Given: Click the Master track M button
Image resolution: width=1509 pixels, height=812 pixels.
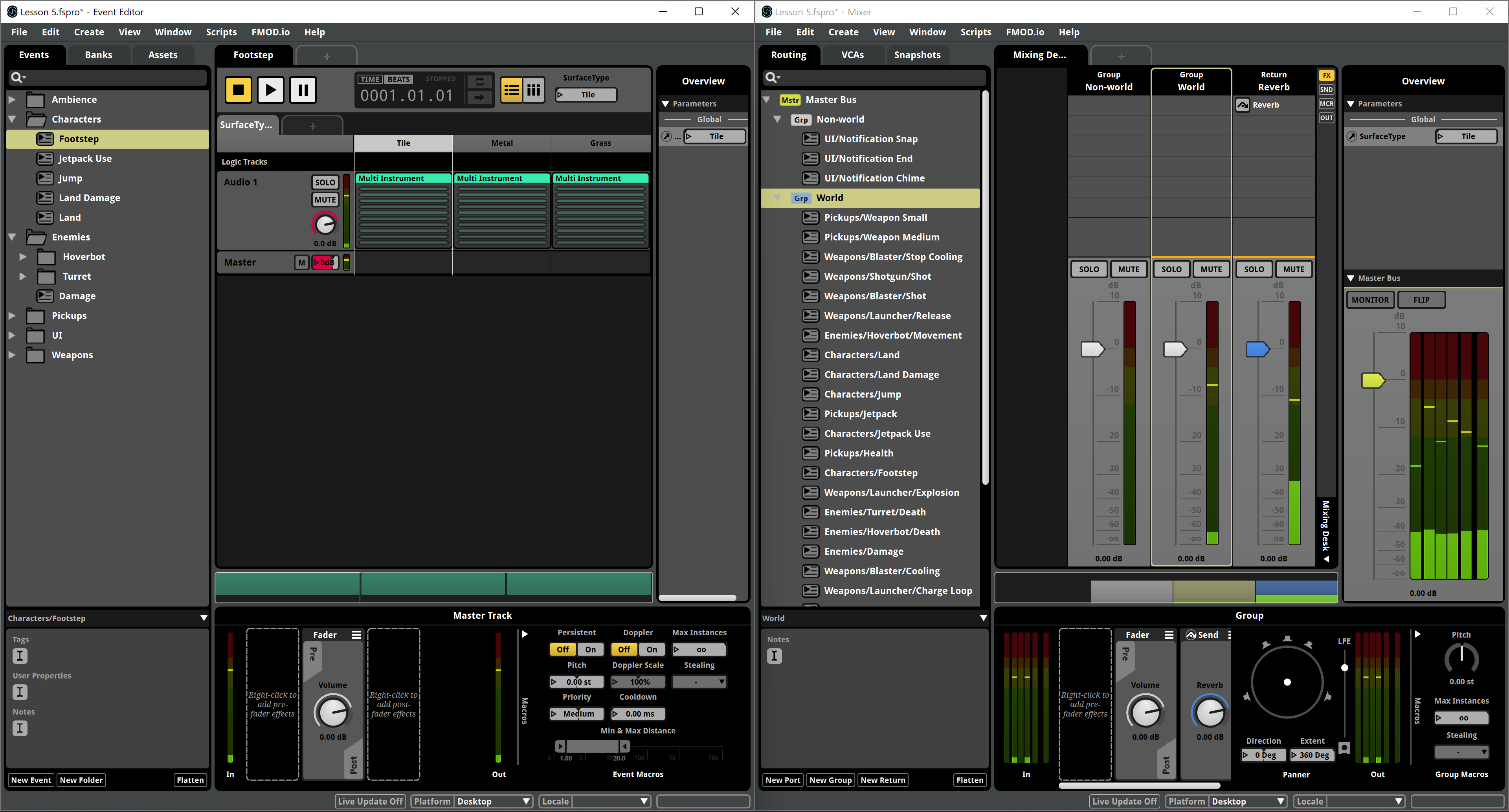Looking at the screenshot, I should pos(301,263).
